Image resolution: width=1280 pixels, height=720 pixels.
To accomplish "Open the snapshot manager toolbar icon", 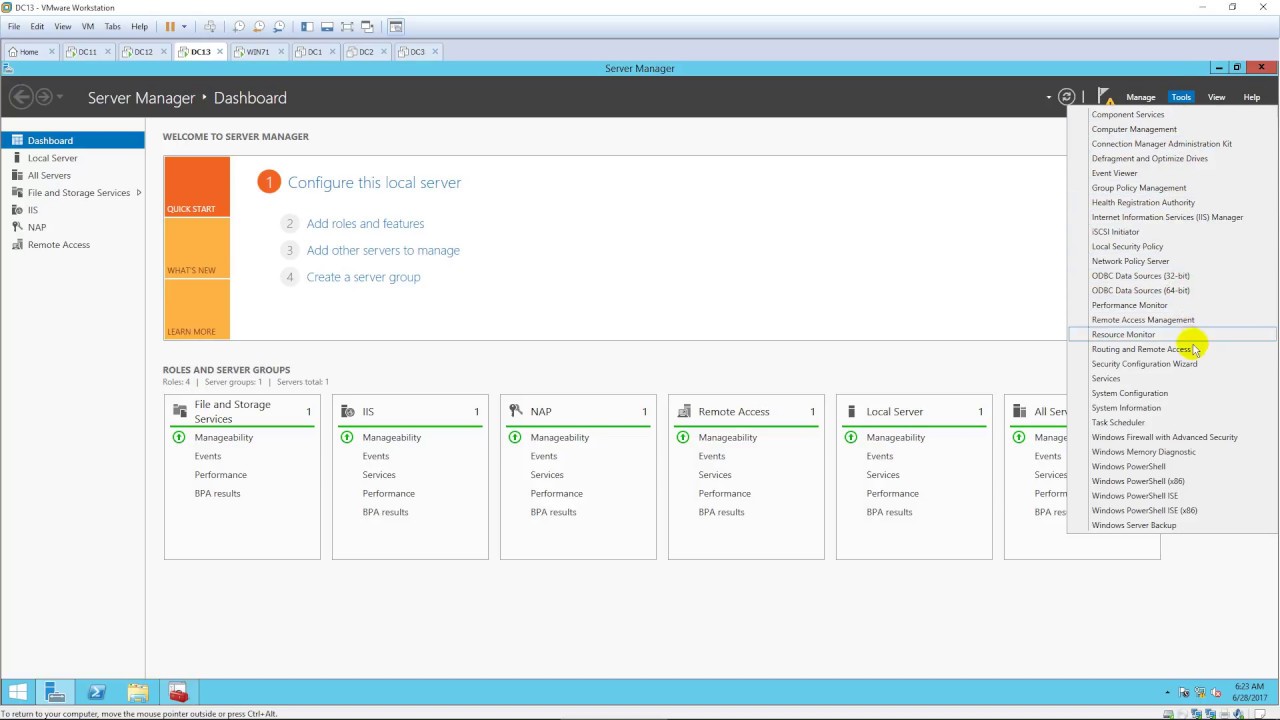I will (x=279, y=26).
